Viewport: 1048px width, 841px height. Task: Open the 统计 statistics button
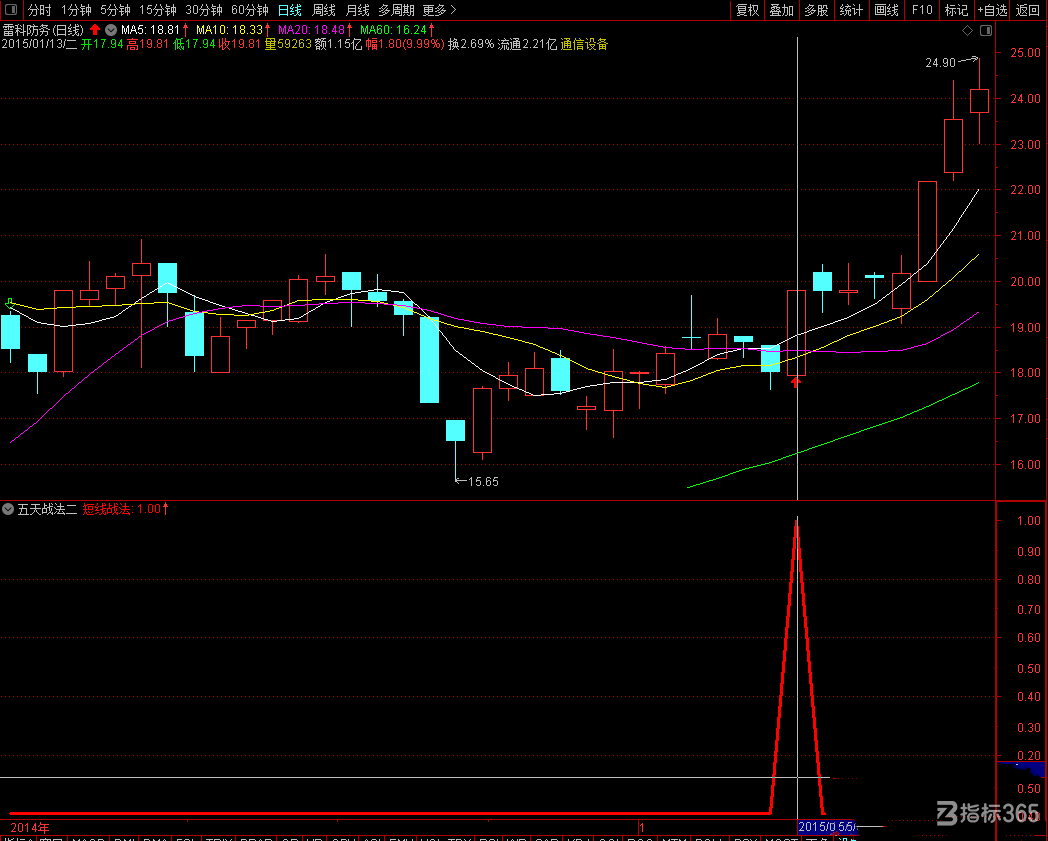click(x=851, y=10)
